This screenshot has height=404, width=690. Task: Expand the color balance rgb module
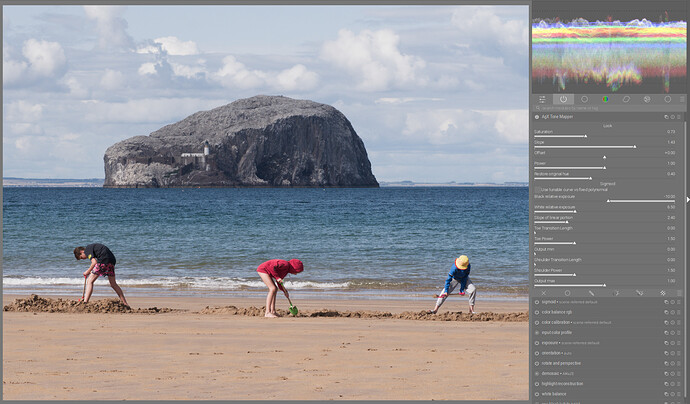[x=557, y=312]
